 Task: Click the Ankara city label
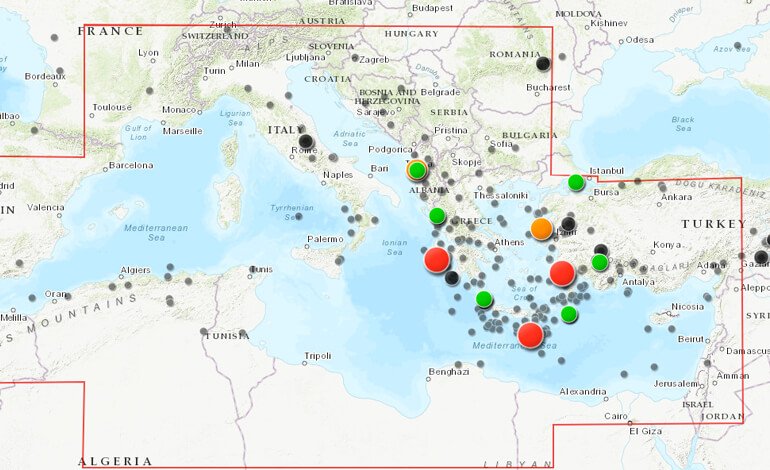click(677, 197)
